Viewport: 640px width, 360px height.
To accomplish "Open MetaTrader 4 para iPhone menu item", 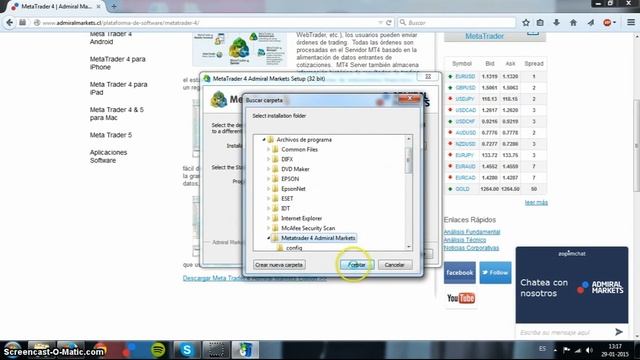I will point(118,63).
